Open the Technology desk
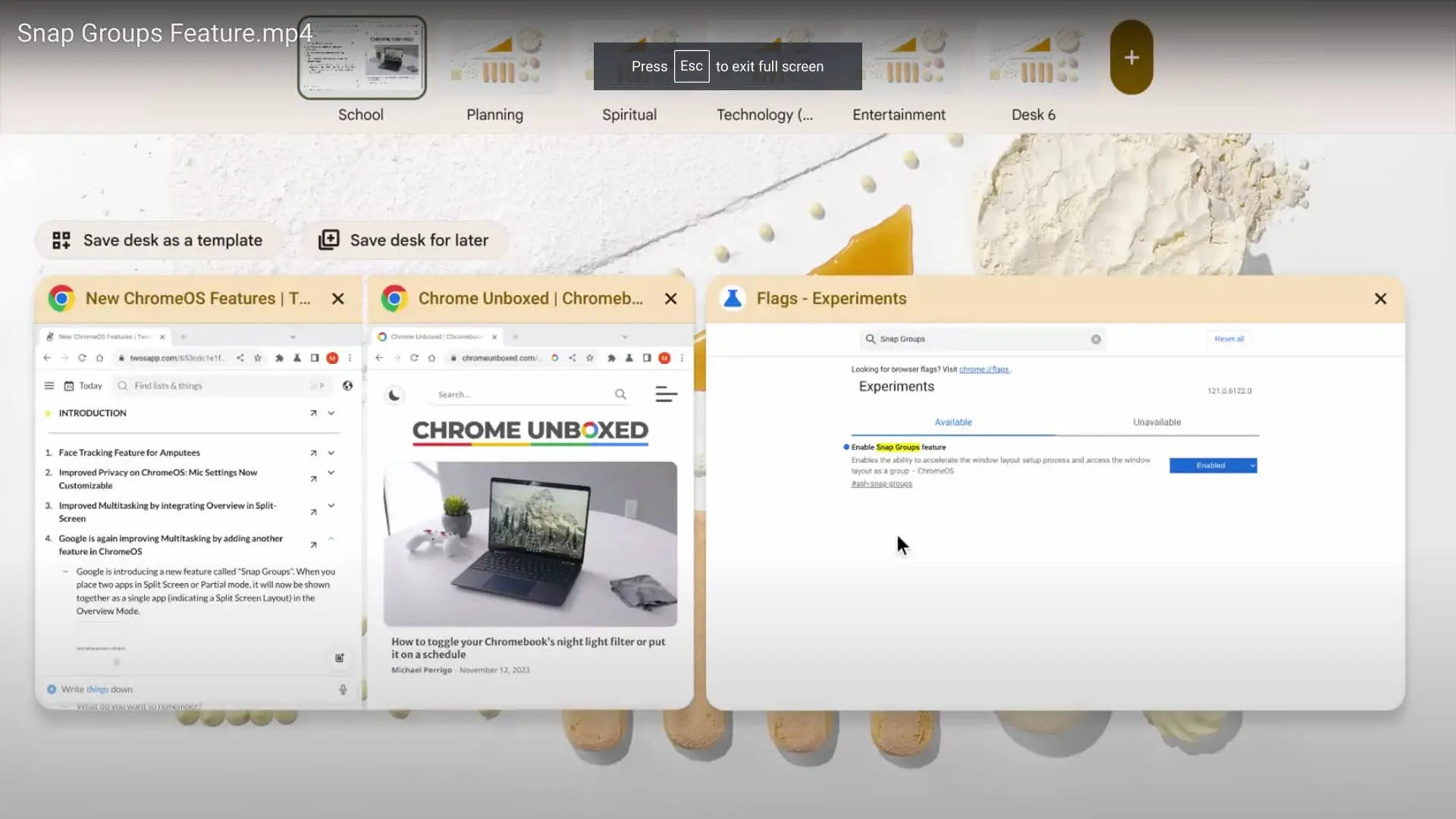The height and width of the screenshot is (819, 1456). [764, 115]
